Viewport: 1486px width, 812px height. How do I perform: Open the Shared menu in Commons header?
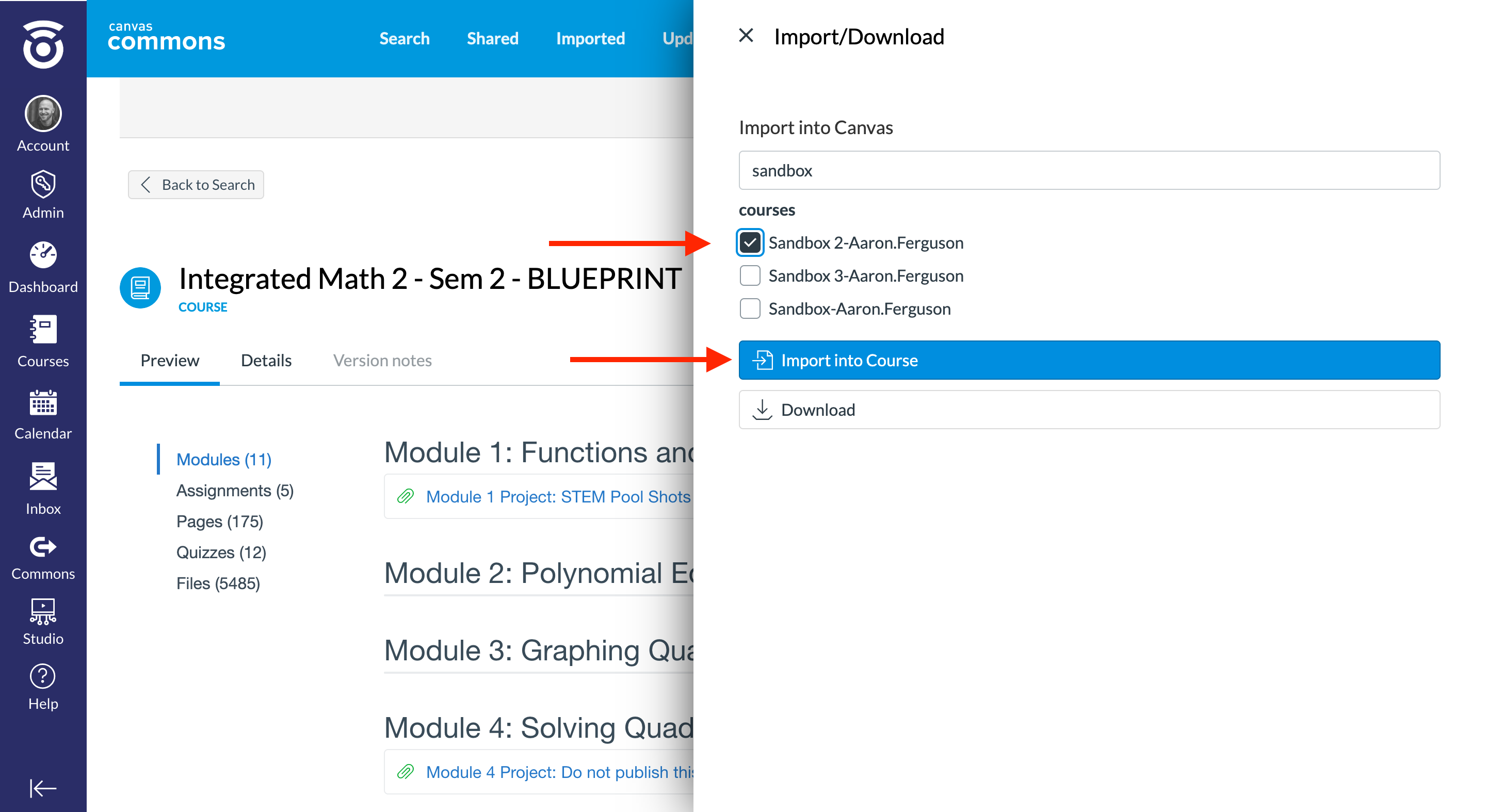coord(492,39)
